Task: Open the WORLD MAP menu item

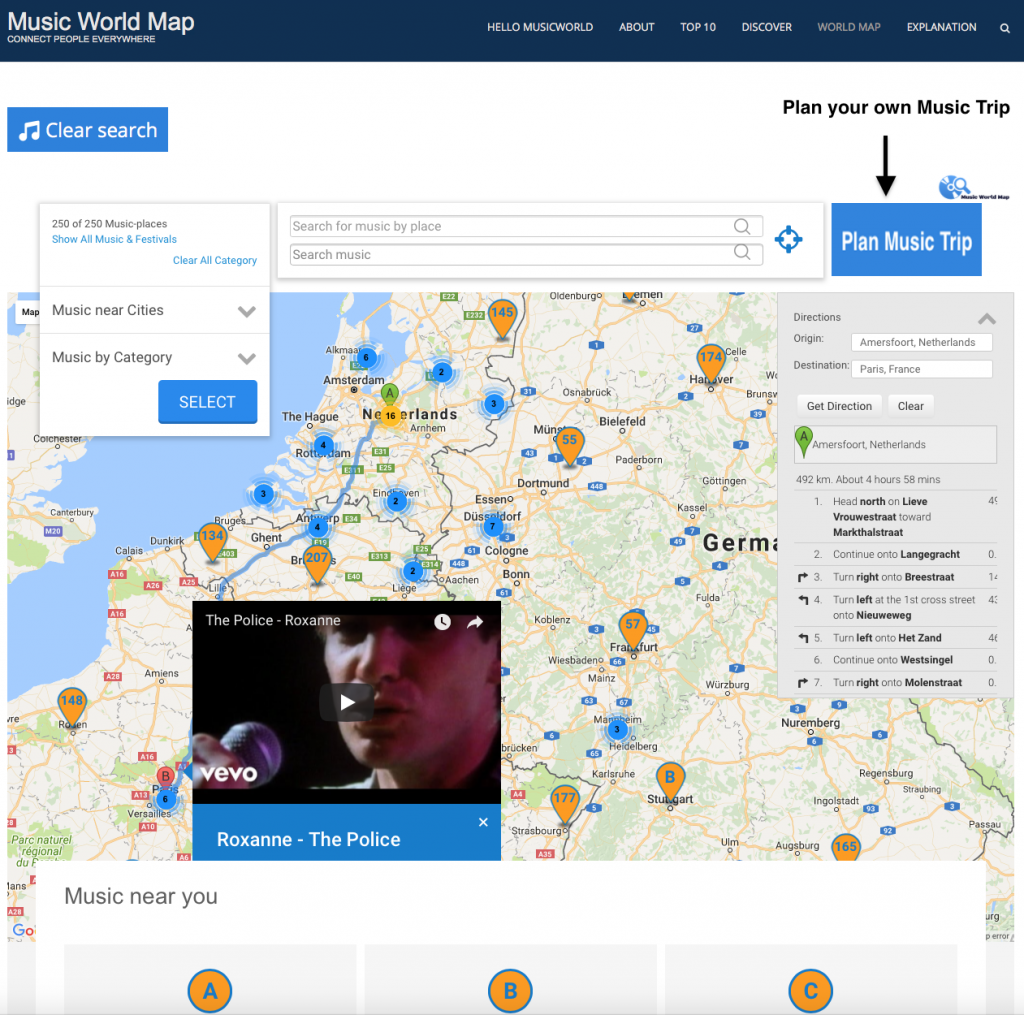Action: point(848,27)
